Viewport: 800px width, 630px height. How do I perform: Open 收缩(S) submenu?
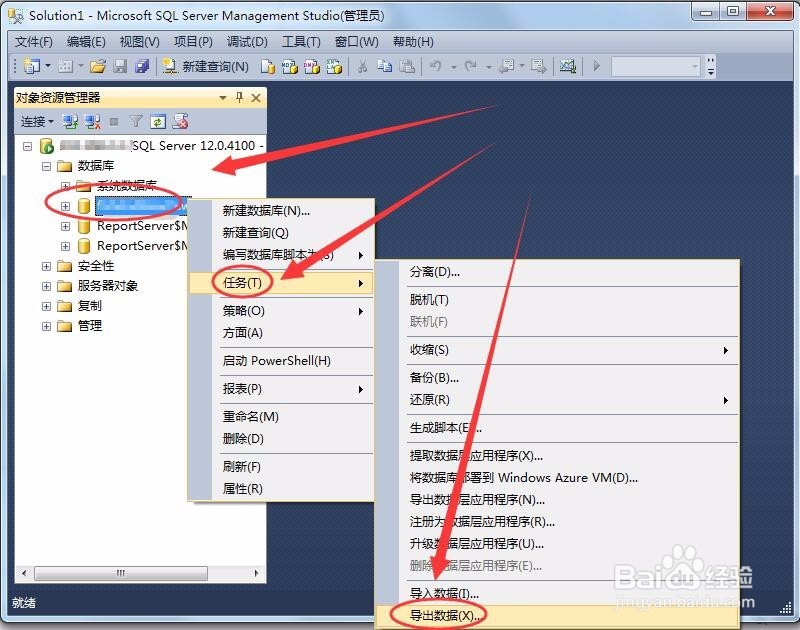coord(557,350)
